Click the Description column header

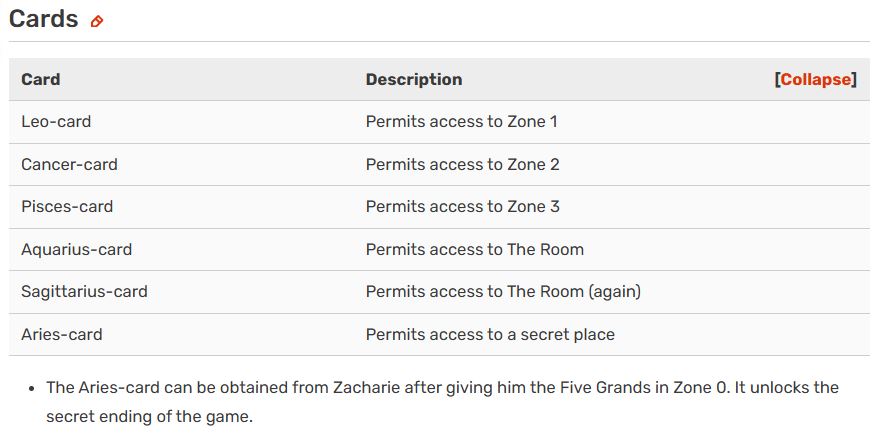(414, 80)
